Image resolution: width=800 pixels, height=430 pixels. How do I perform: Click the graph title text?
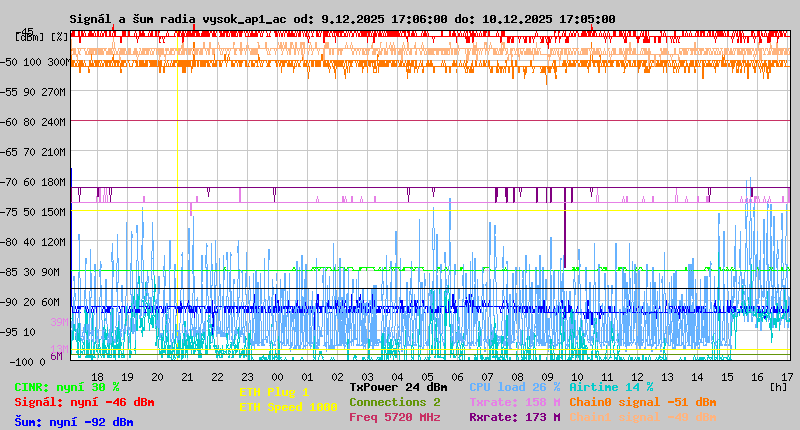pyautogui.click(x=342, y=19)
